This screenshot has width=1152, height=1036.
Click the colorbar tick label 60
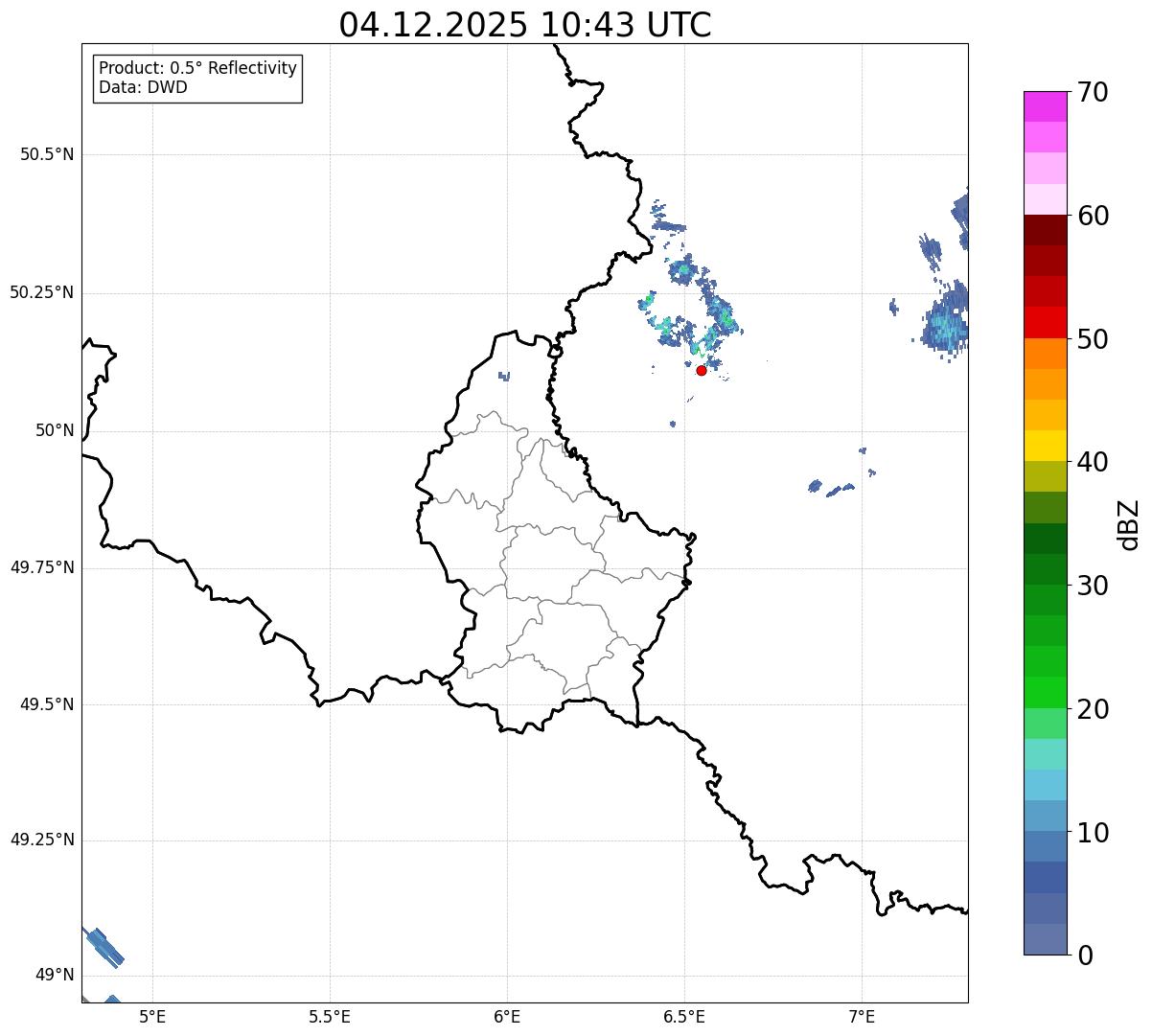click(1093, 216)
